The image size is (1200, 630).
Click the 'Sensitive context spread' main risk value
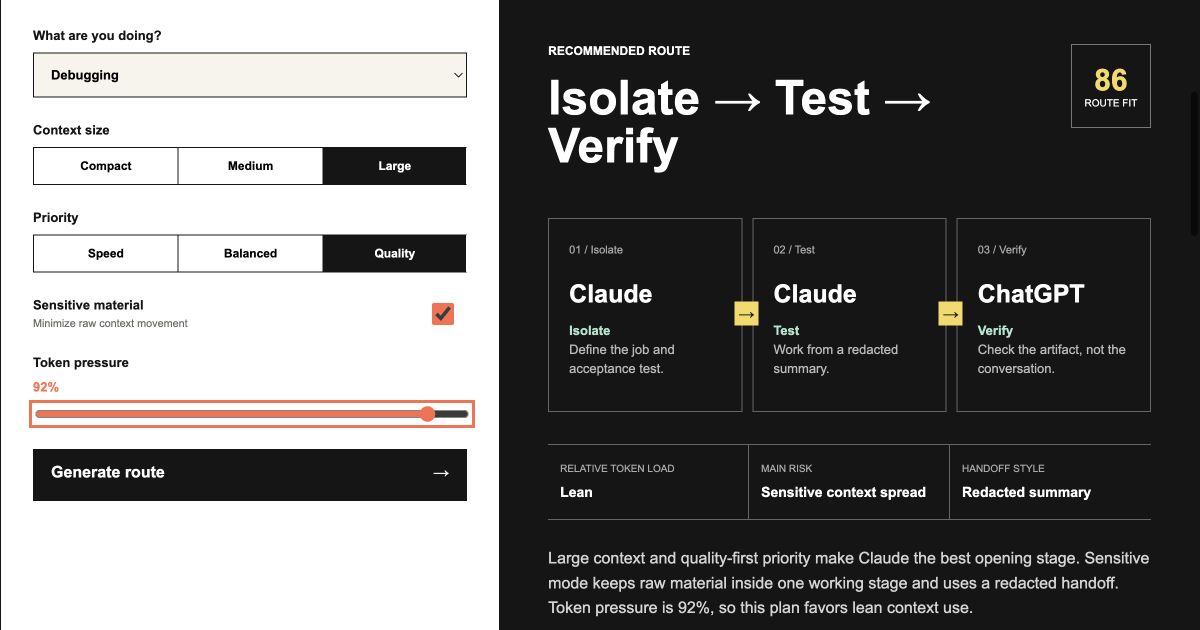click(x=843, y=492)
